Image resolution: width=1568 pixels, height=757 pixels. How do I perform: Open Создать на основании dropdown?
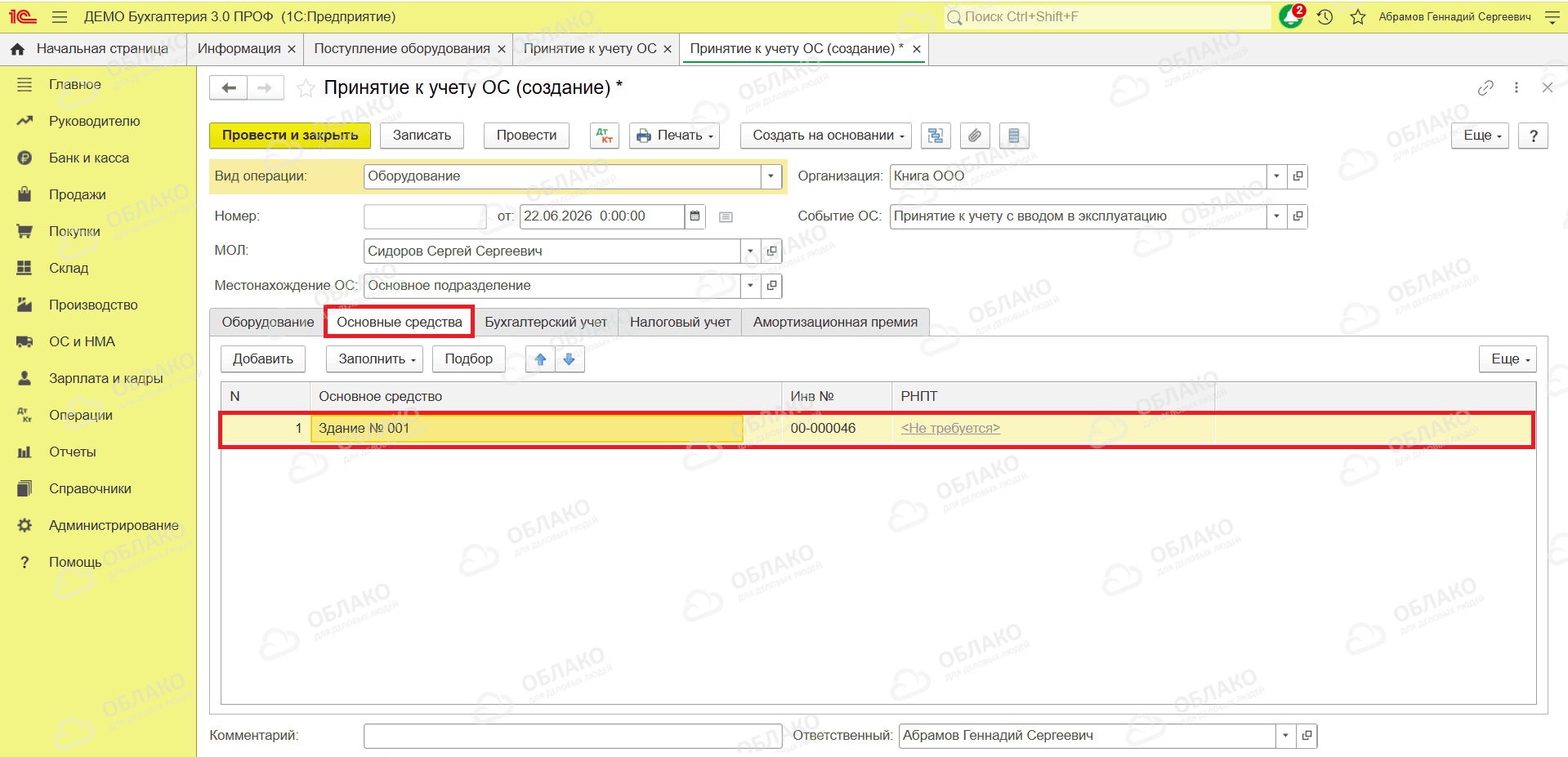[x=825, y=136]
